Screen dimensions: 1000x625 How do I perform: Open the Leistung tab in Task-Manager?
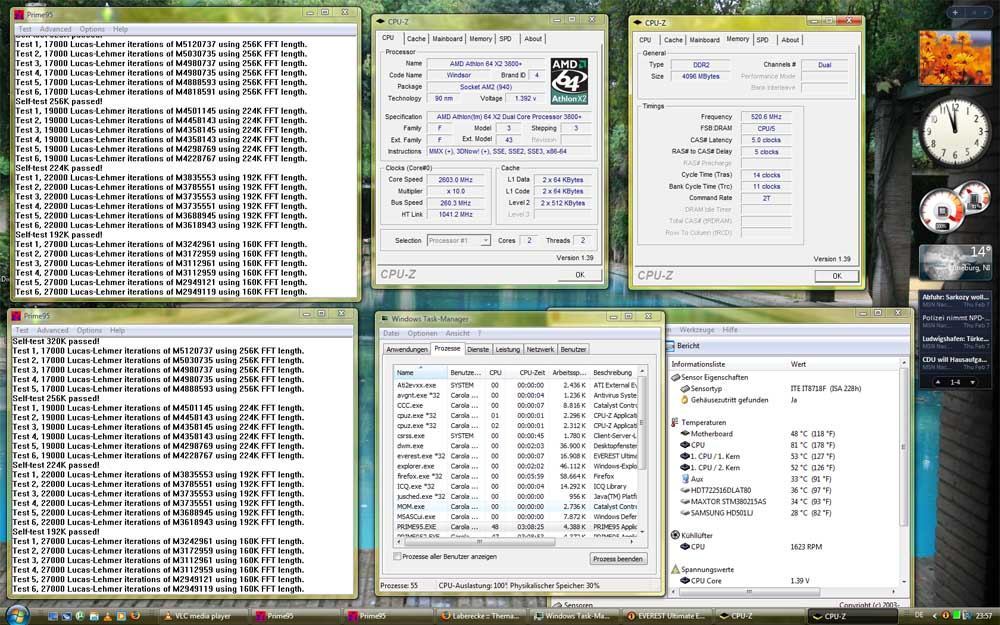(x=508, y=349)
